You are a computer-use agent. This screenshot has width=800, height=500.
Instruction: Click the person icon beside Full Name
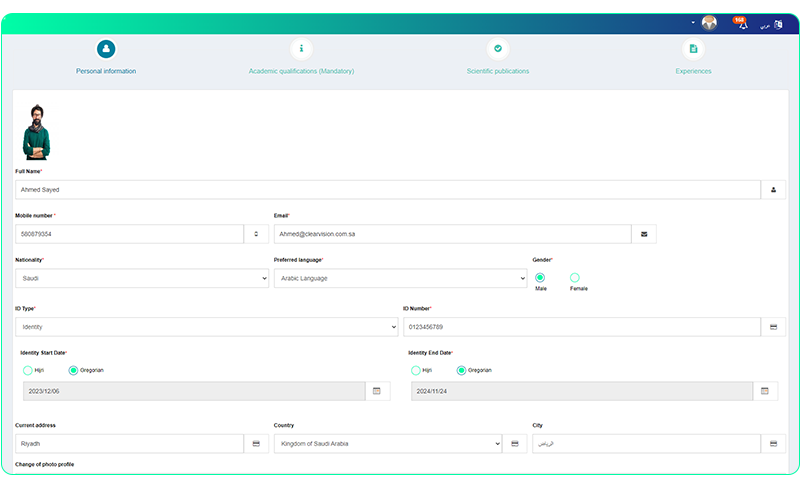coord(774,189)
